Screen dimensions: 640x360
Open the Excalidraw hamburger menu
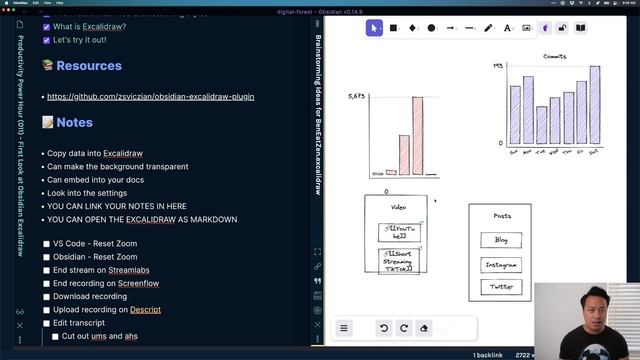pos(344,328)
